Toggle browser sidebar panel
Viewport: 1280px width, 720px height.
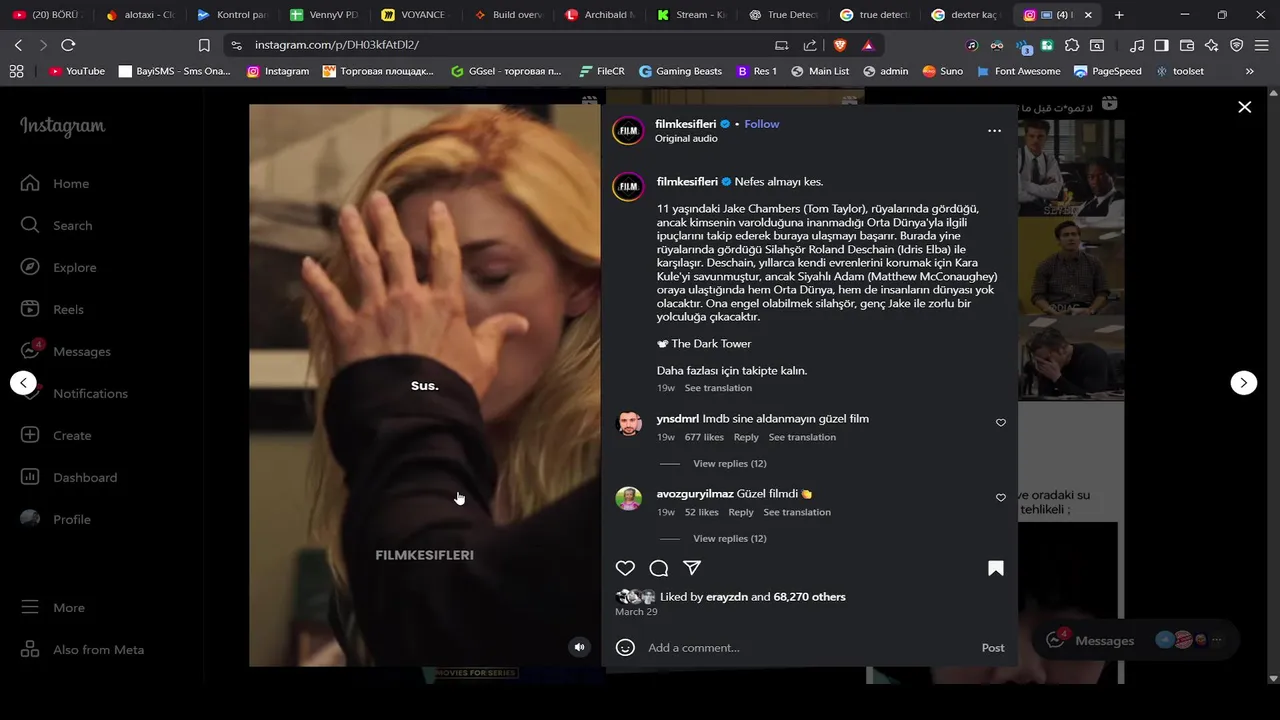tap(1161, 45)
